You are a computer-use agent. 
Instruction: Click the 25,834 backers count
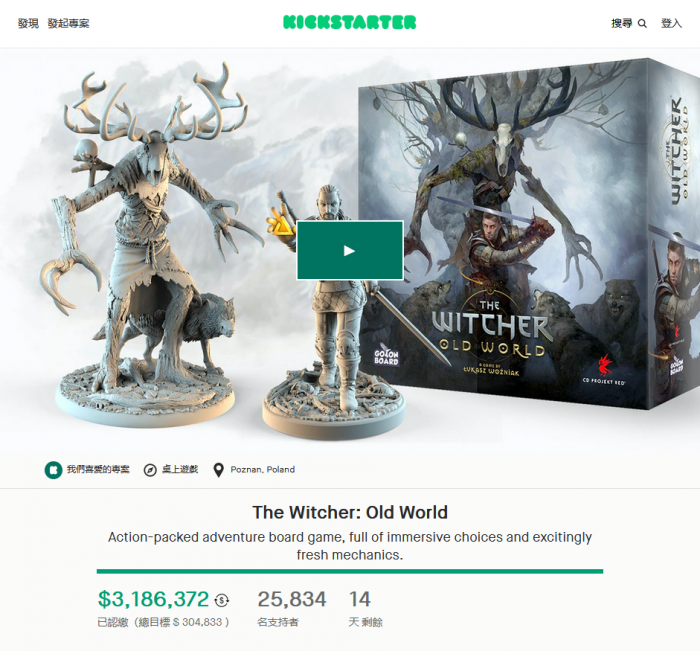pos(292,599)
